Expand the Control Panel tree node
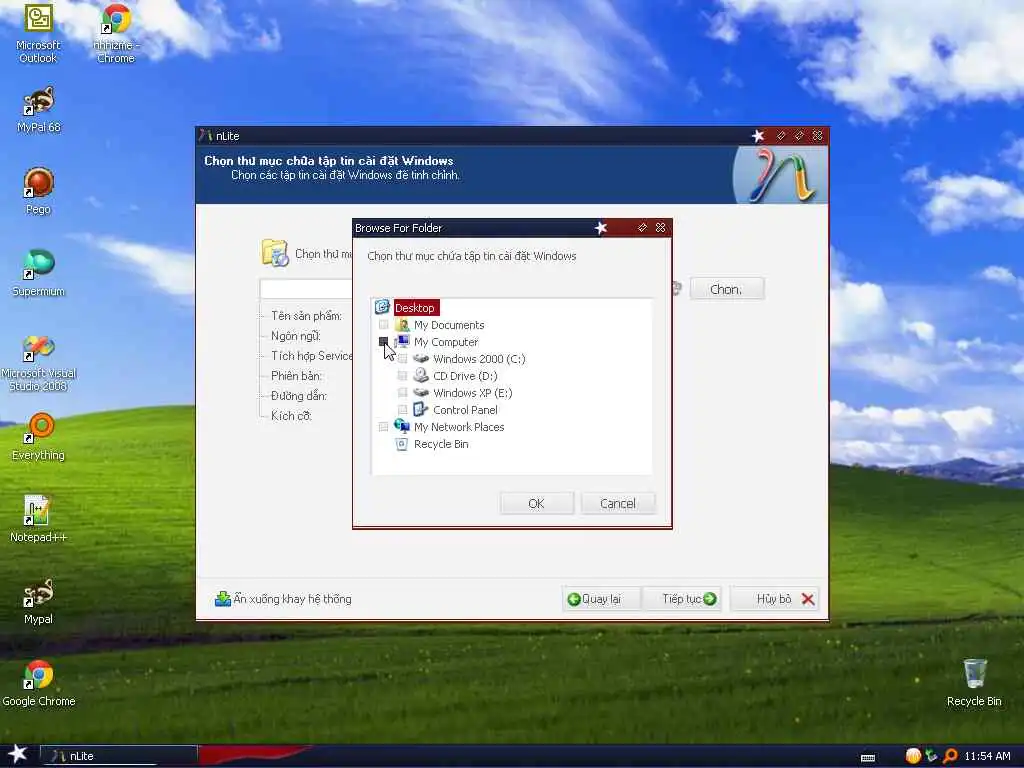Screen dimensions: 1024x768 (x=402, y=409)
